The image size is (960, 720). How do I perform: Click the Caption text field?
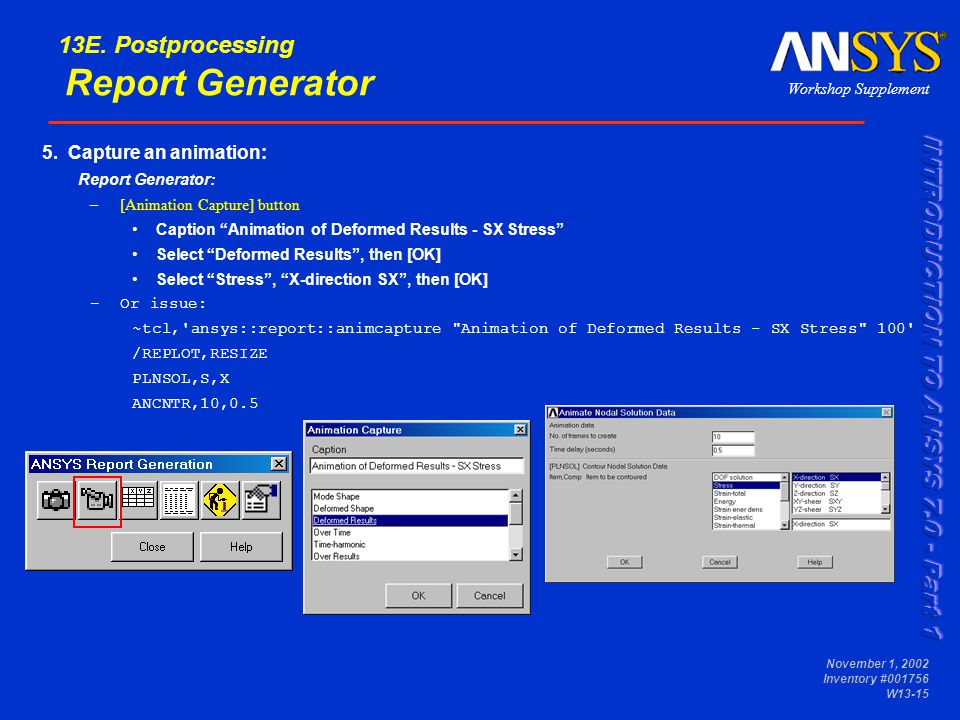click(417, 466)
